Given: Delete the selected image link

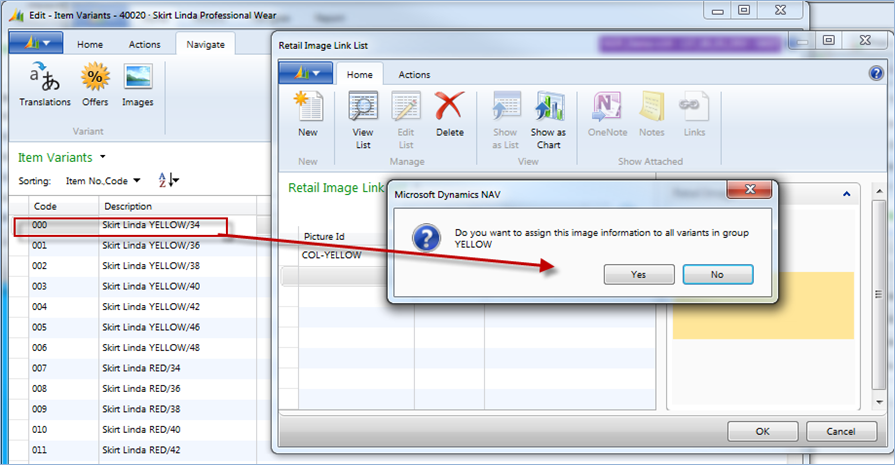Looking at the screenshot, I should (450, 115).
